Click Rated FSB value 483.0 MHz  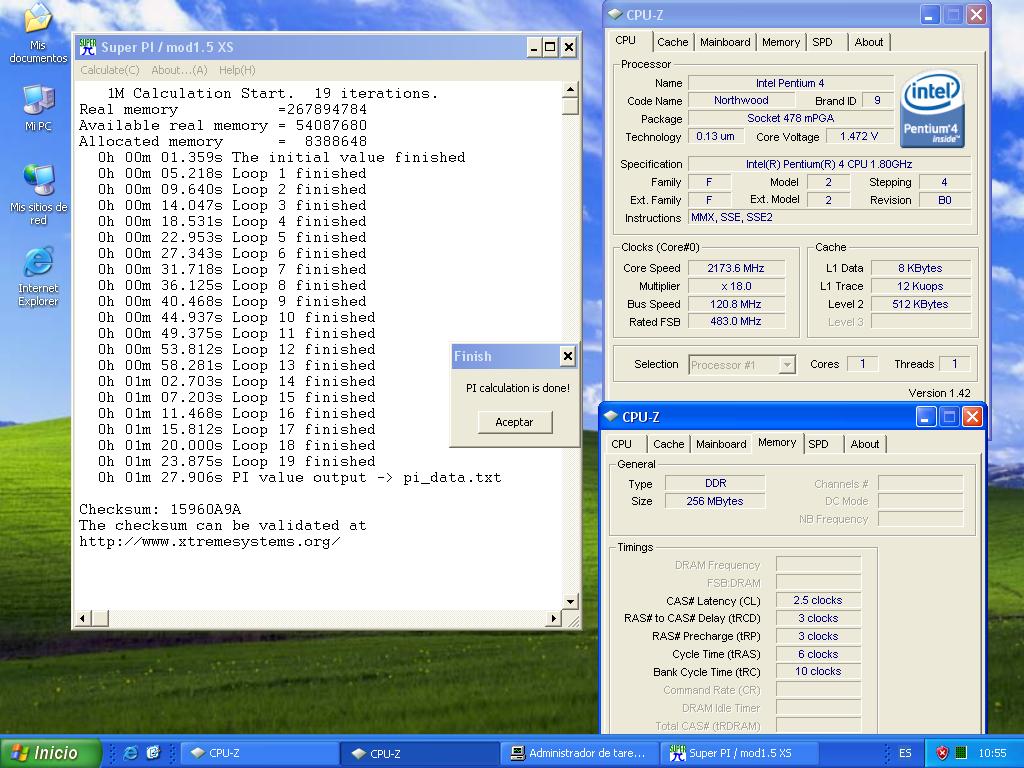[x=735, y=321]
